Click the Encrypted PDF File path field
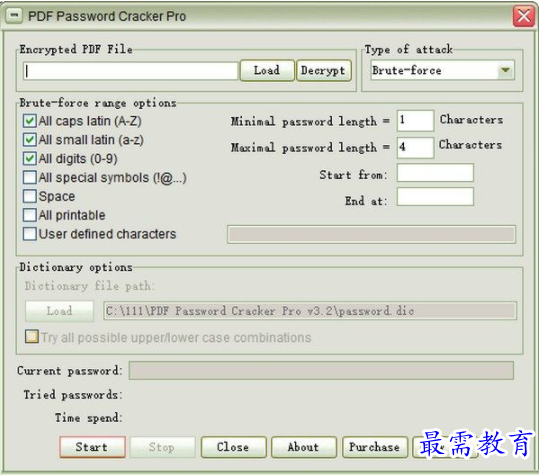Image resolution: width=541 pixels, height=475 pixels. (131, 71)
